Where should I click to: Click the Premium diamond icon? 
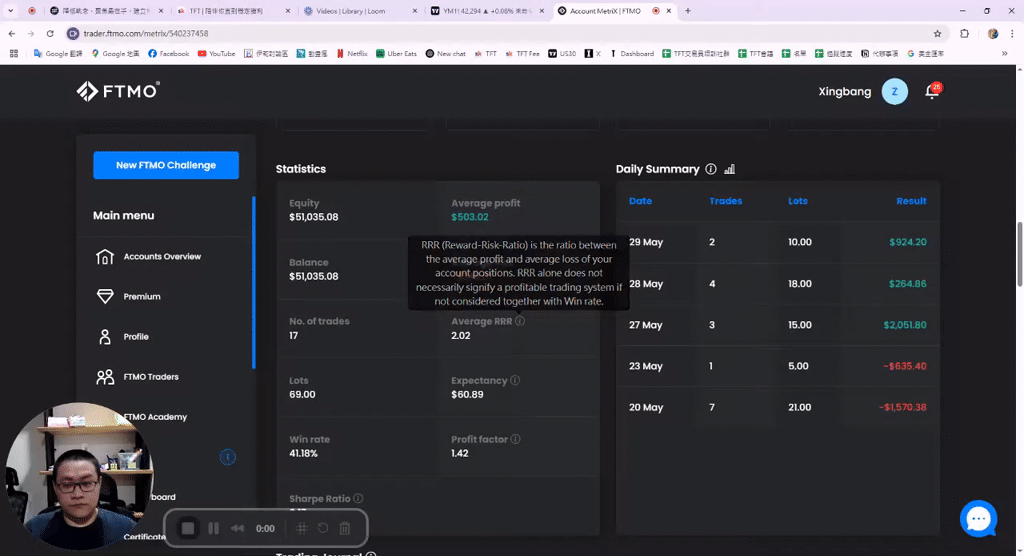tap(104, 297)
